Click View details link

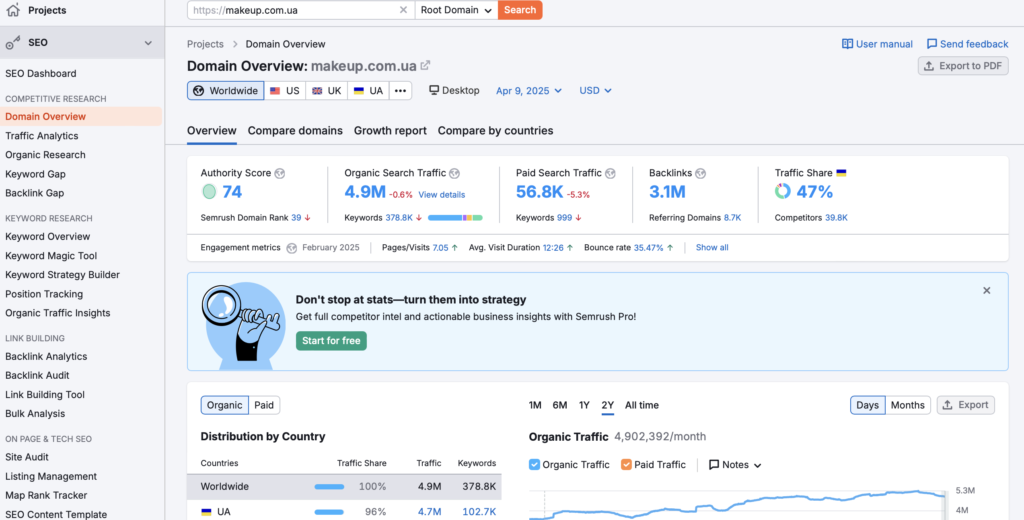(441, 195)
